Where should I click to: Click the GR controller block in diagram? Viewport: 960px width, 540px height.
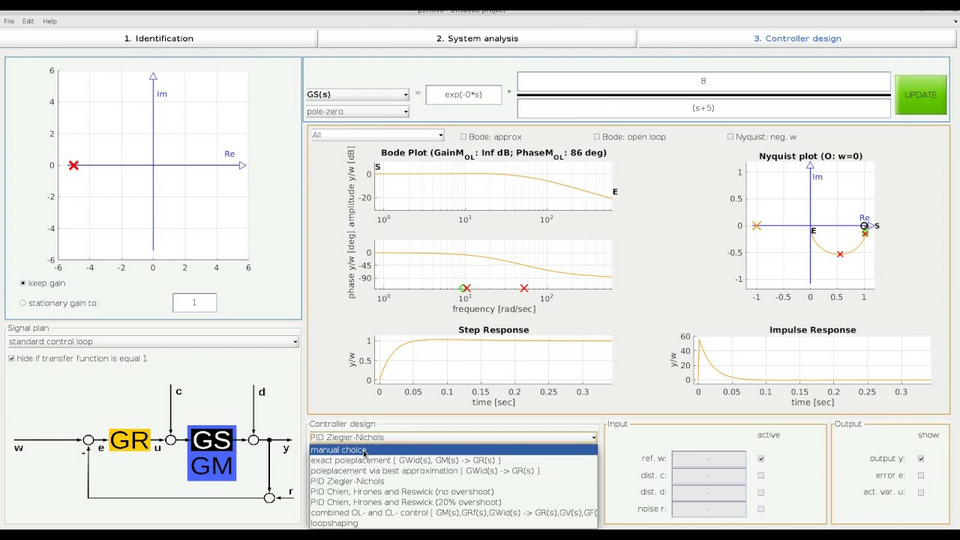click(x=129, y=440)
